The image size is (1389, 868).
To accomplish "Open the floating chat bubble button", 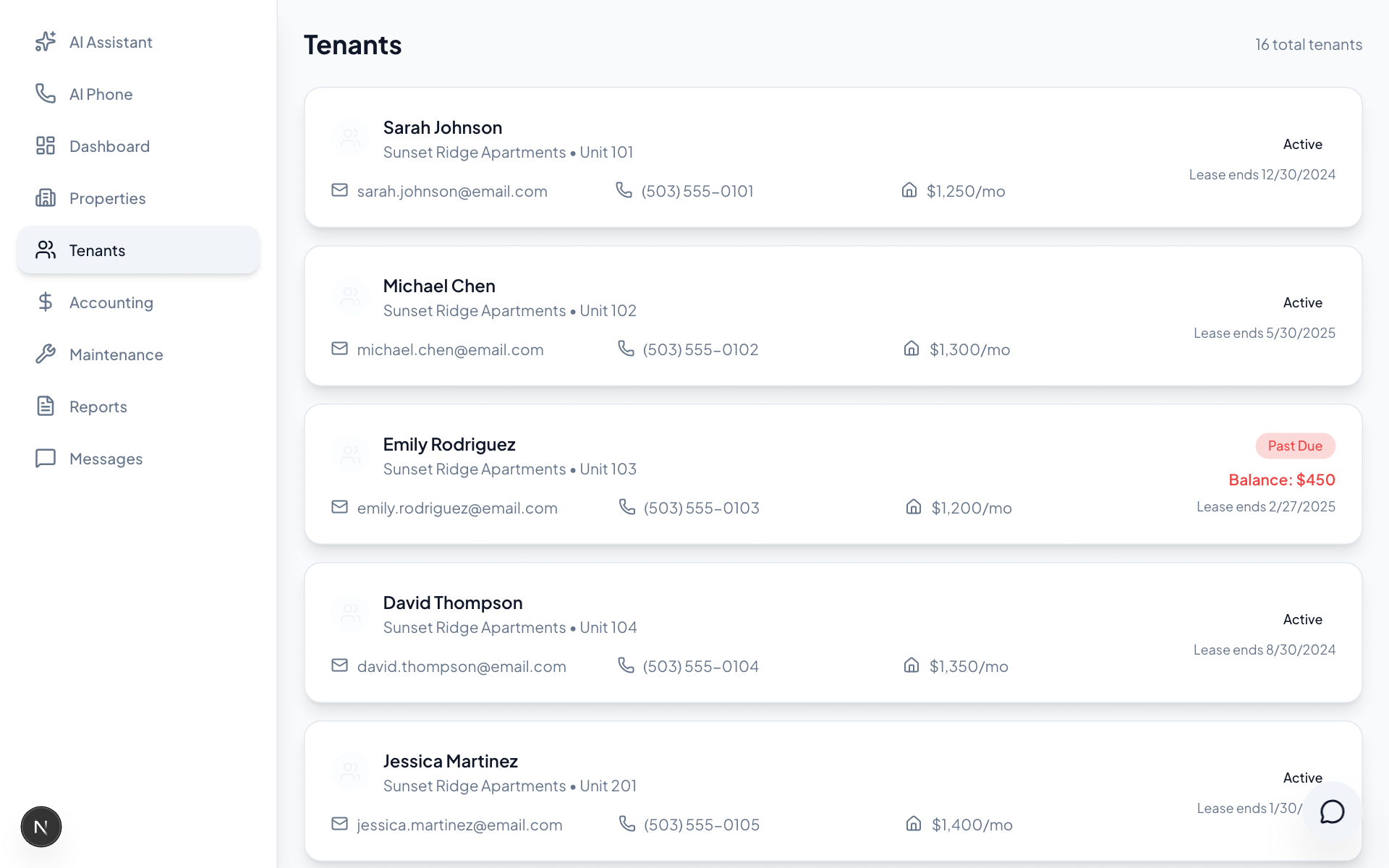I will [x=1332, y=812].
